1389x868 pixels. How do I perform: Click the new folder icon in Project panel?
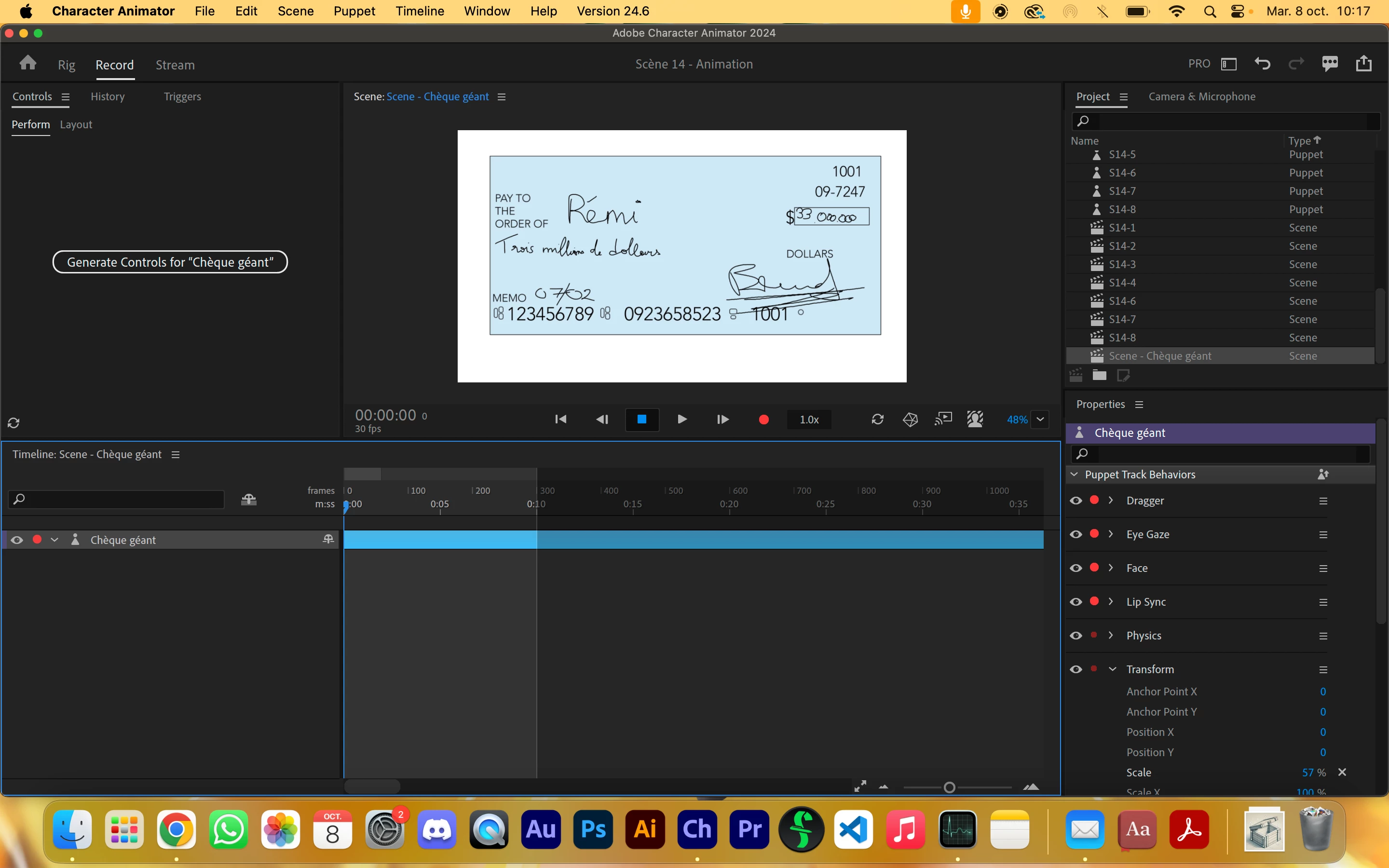[1099, 376]
